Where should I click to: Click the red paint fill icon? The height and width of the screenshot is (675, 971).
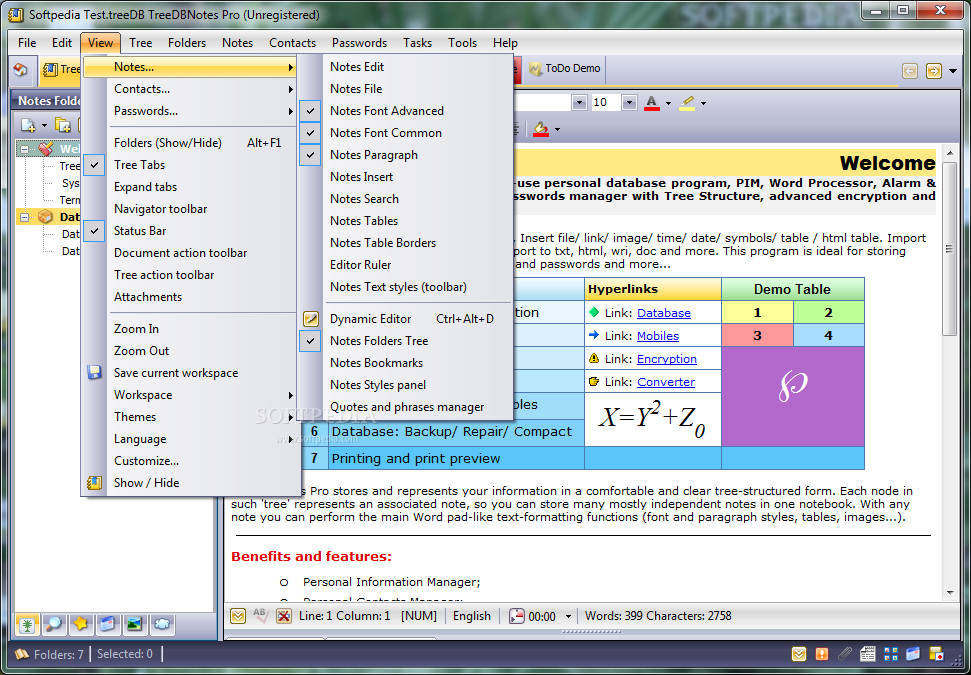coord(541,129)
